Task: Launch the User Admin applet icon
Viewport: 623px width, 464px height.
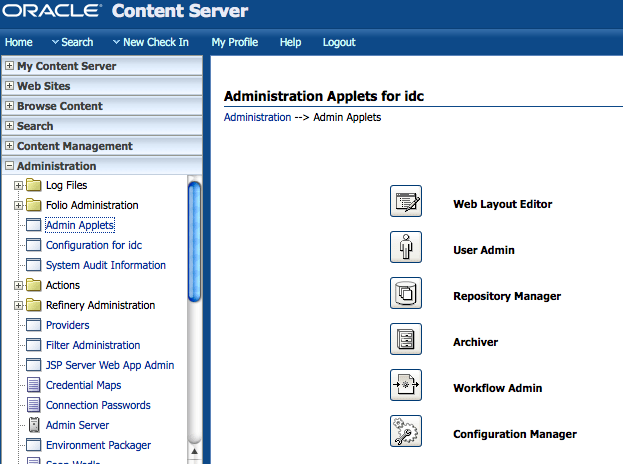Action: click(x=405, y=248)
